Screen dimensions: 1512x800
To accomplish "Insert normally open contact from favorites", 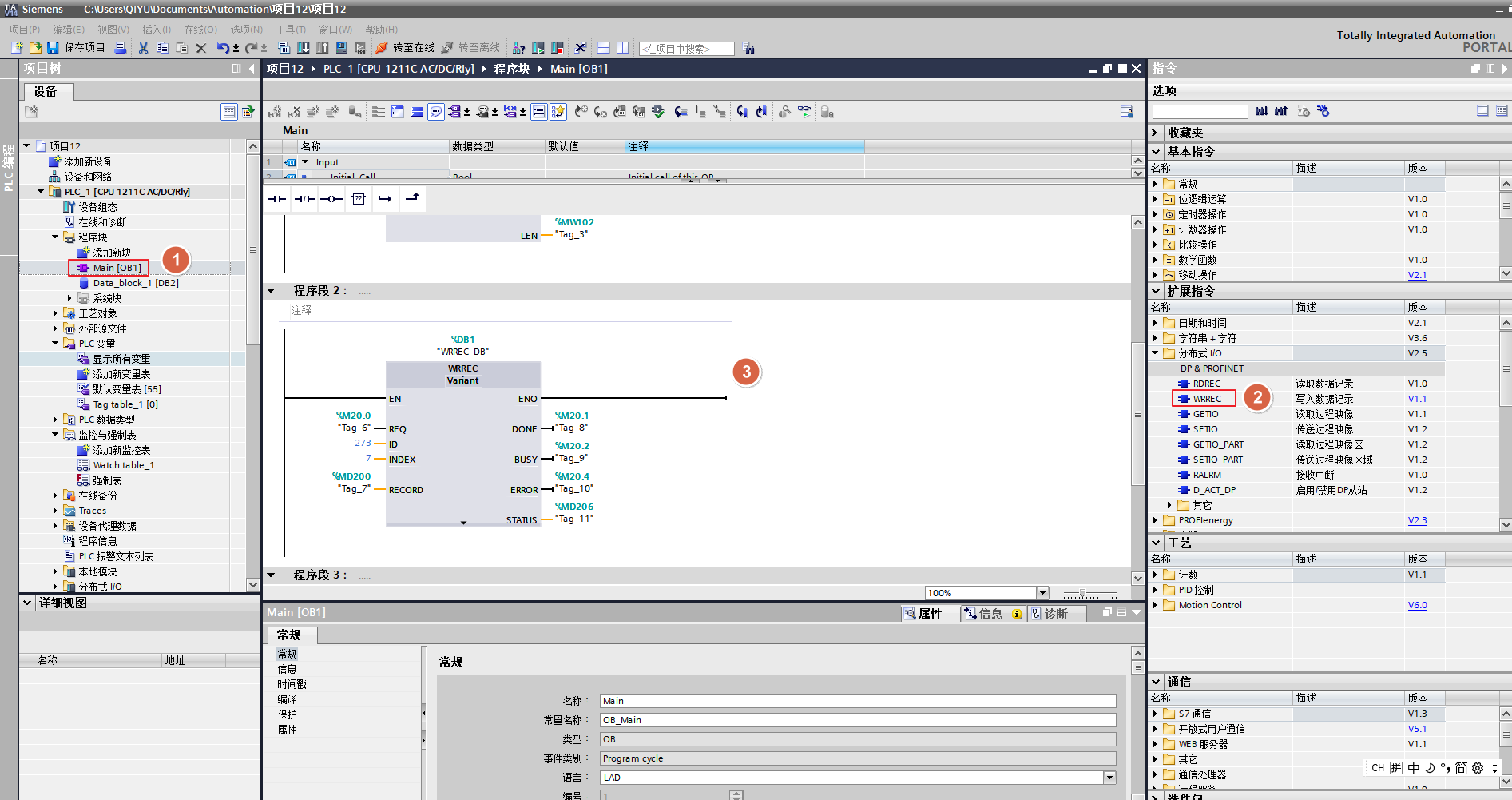I will click(x=276, y=198).
